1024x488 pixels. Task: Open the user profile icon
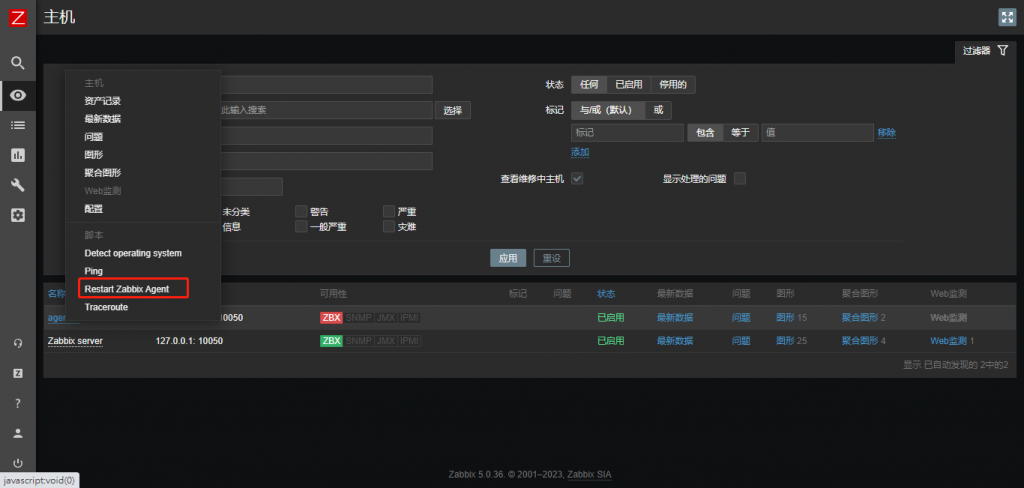pyautogui.click(x=18, y=433)
